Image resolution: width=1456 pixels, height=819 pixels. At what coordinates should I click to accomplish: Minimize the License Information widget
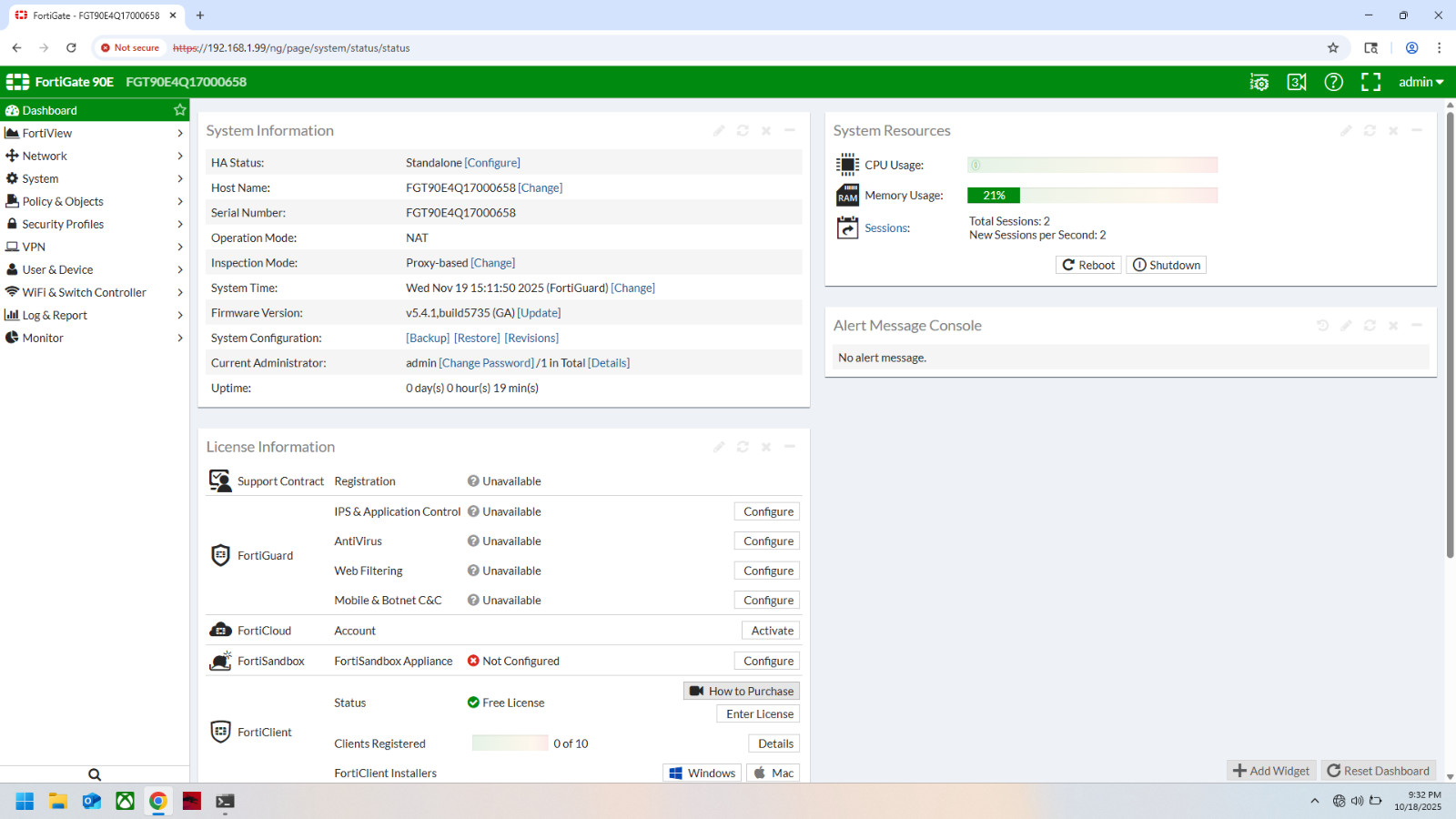790,447
